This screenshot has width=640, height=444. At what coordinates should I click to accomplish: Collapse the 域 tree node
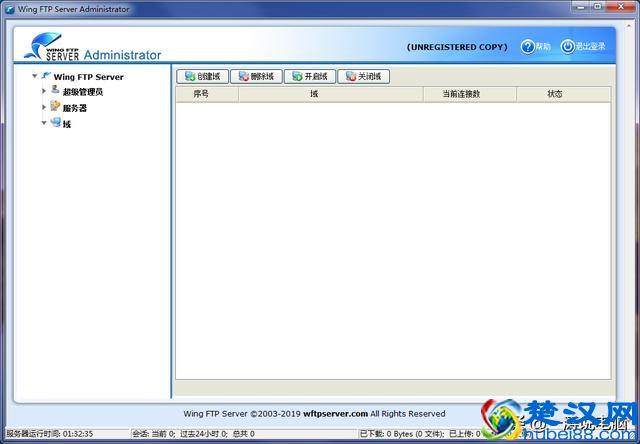[44, 123]
